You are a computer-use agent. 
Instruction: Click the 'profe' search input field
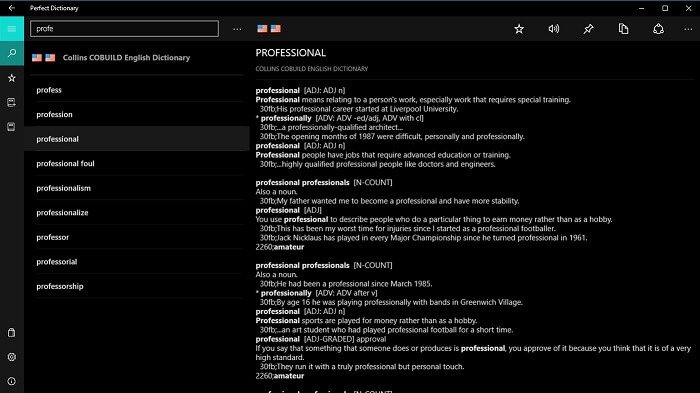coord(125,29)
